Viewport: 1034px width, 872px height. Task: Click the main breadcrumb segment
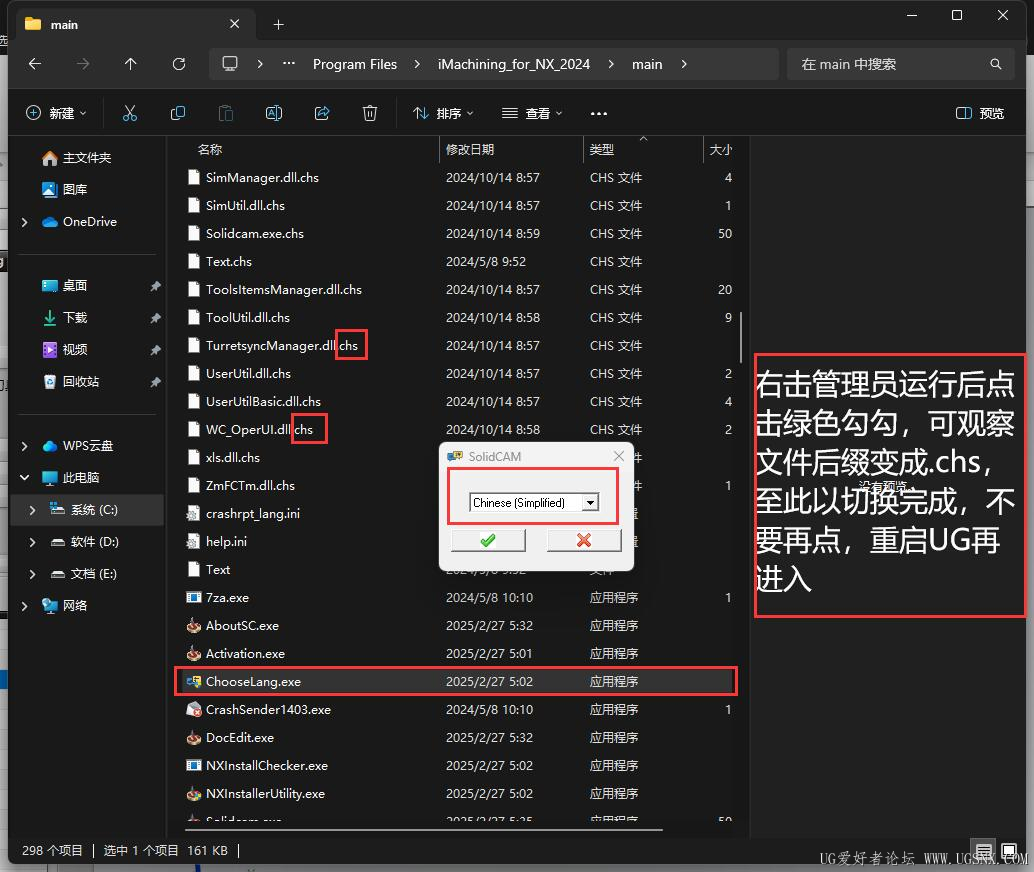pyautogui.click(x=647, y=64)
